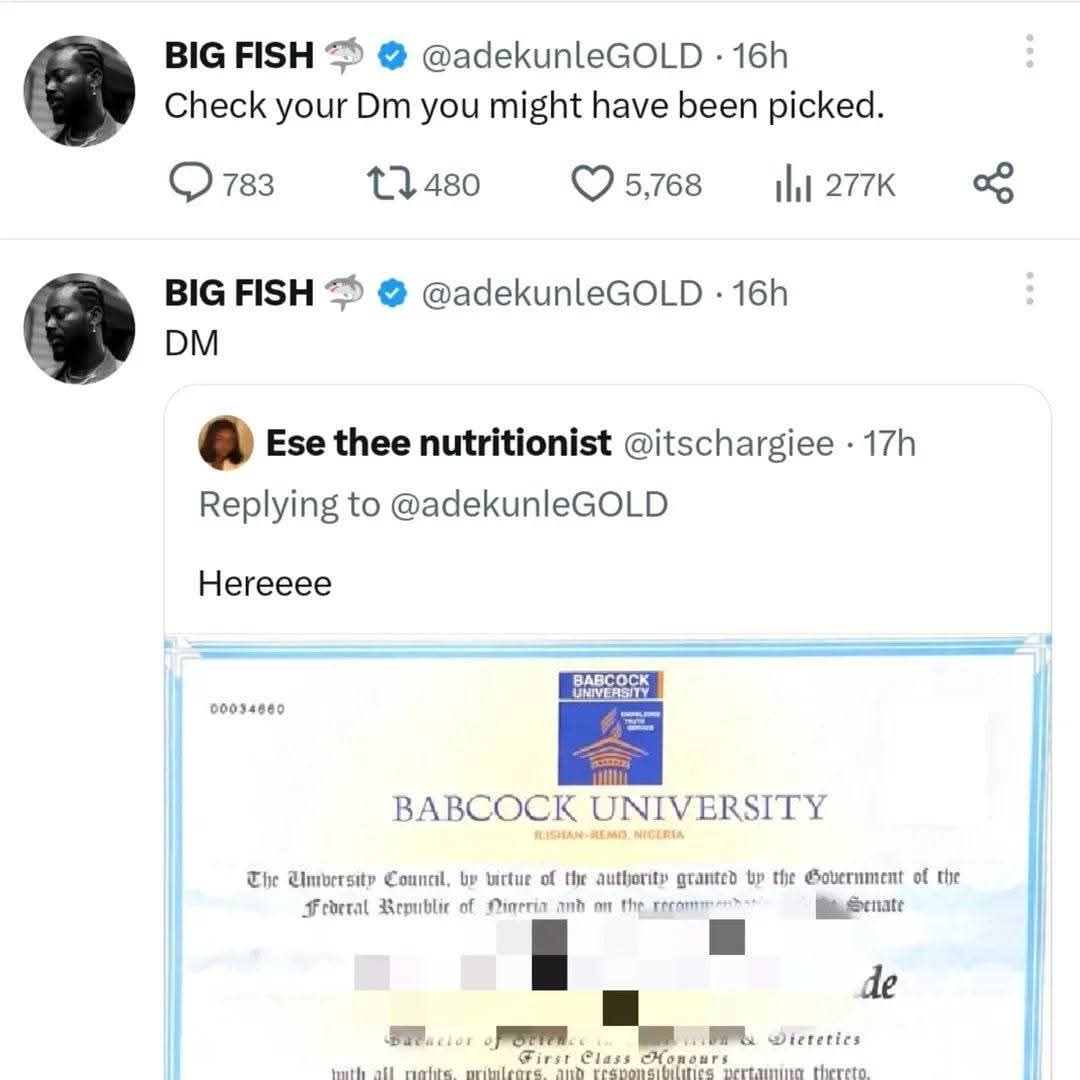Open quoted tweet text 'Hereeee'

tap(265, 583)
